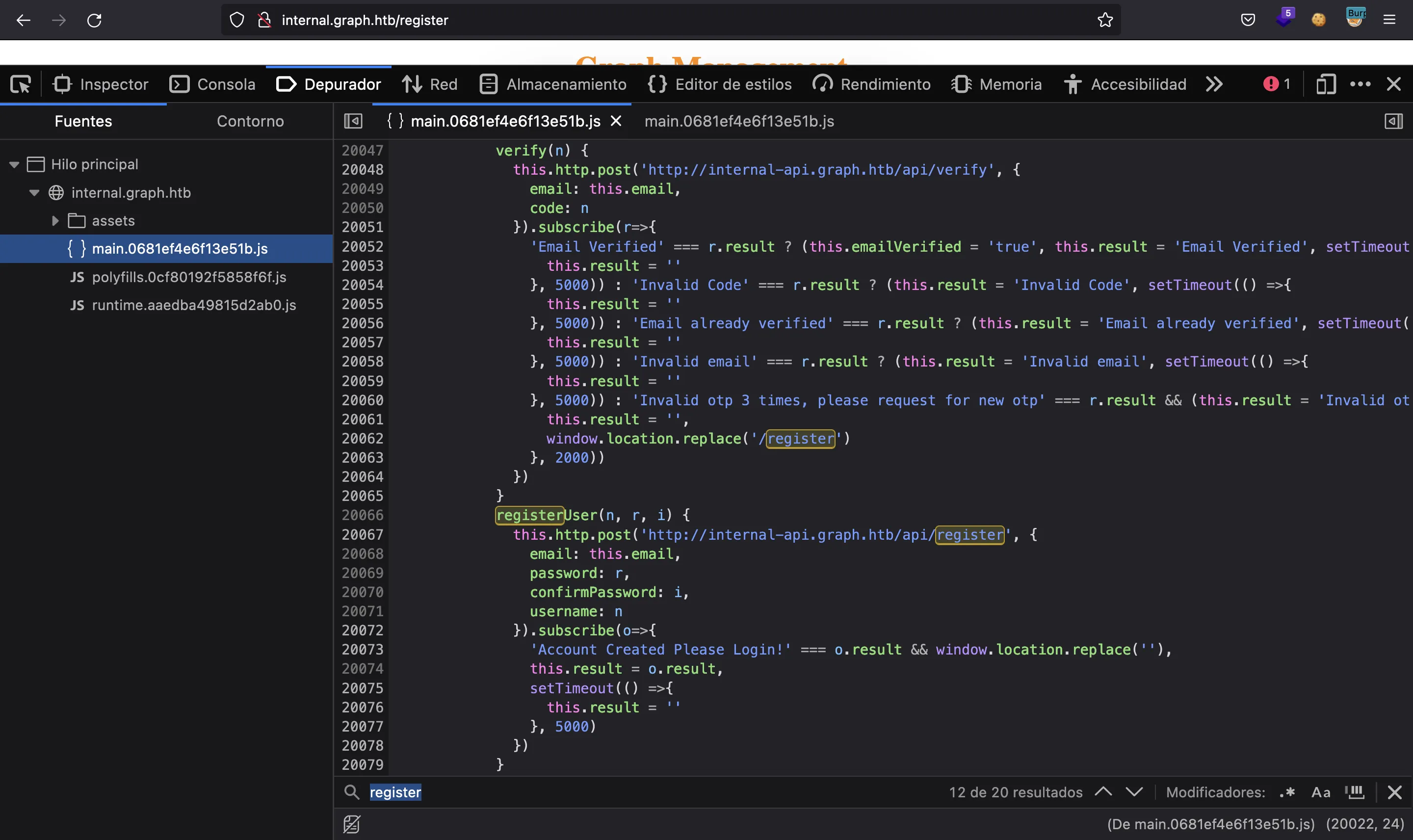Image resolution: width=1413 pixels, height=840 pixels.
Task: Click the forward navigation arrow
Action: point(59,21)
